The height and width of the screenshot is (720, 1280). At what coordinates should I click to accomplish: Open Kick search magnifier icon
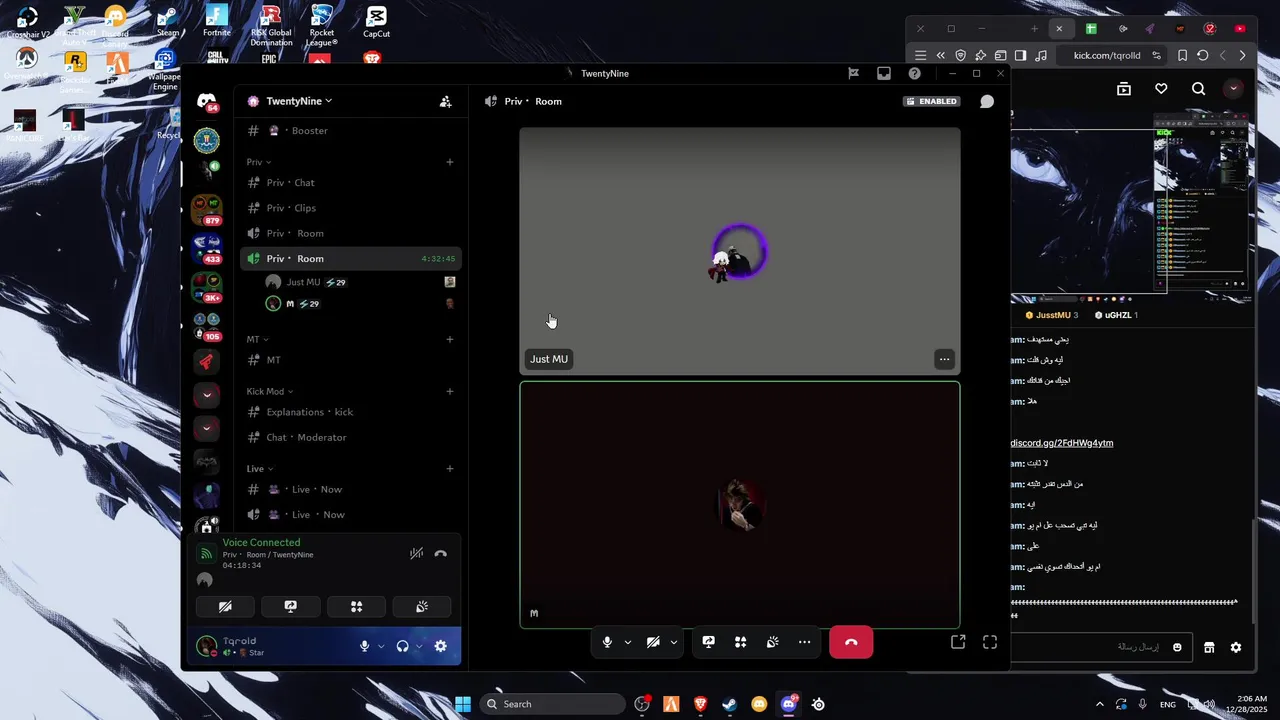[1198, 89]
